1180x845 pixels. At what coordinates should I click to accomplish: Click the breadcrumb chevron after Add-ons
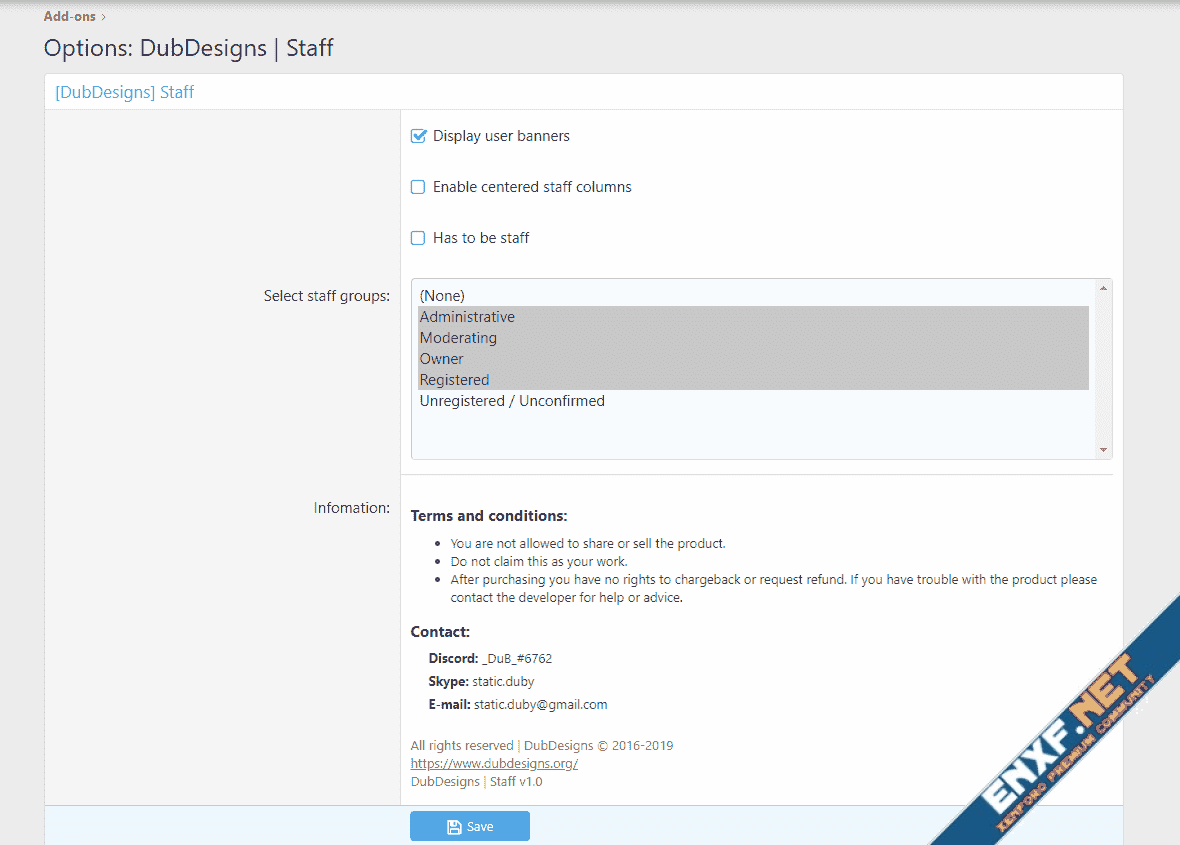click(103, 17)
